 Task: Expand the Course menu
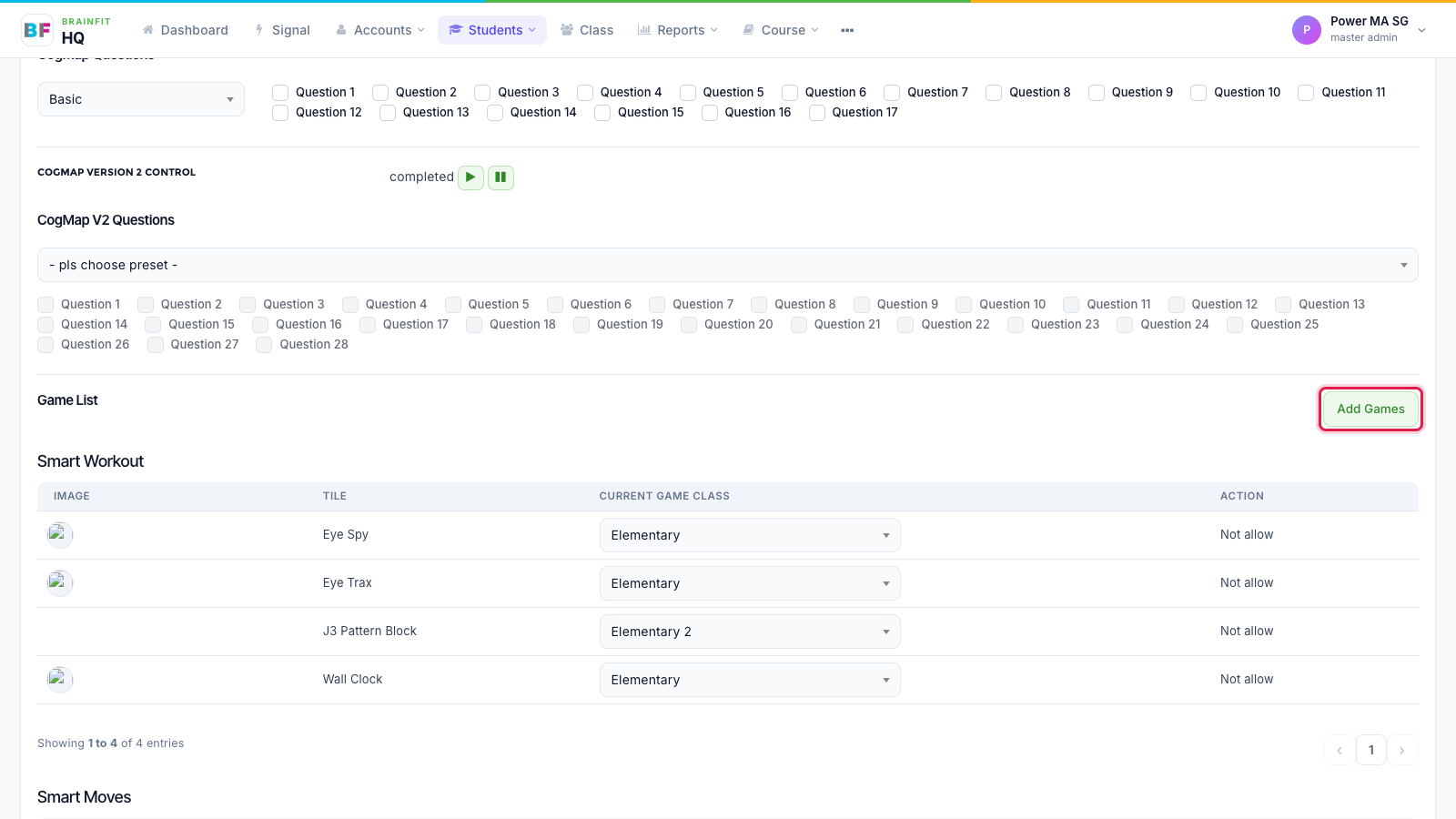[781, 30]
